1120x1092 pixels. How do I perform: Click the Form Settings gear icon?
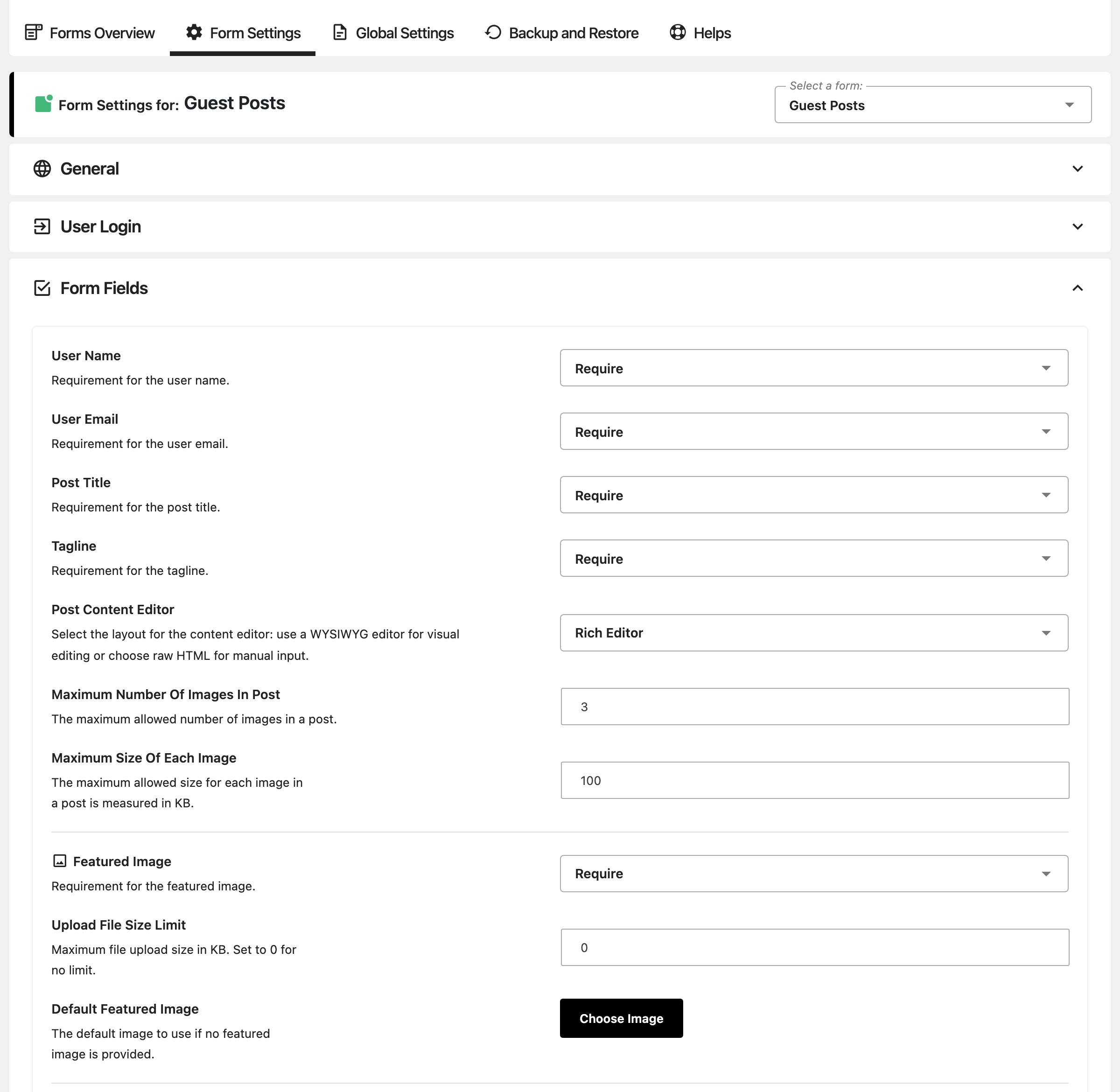click(194, 32)
